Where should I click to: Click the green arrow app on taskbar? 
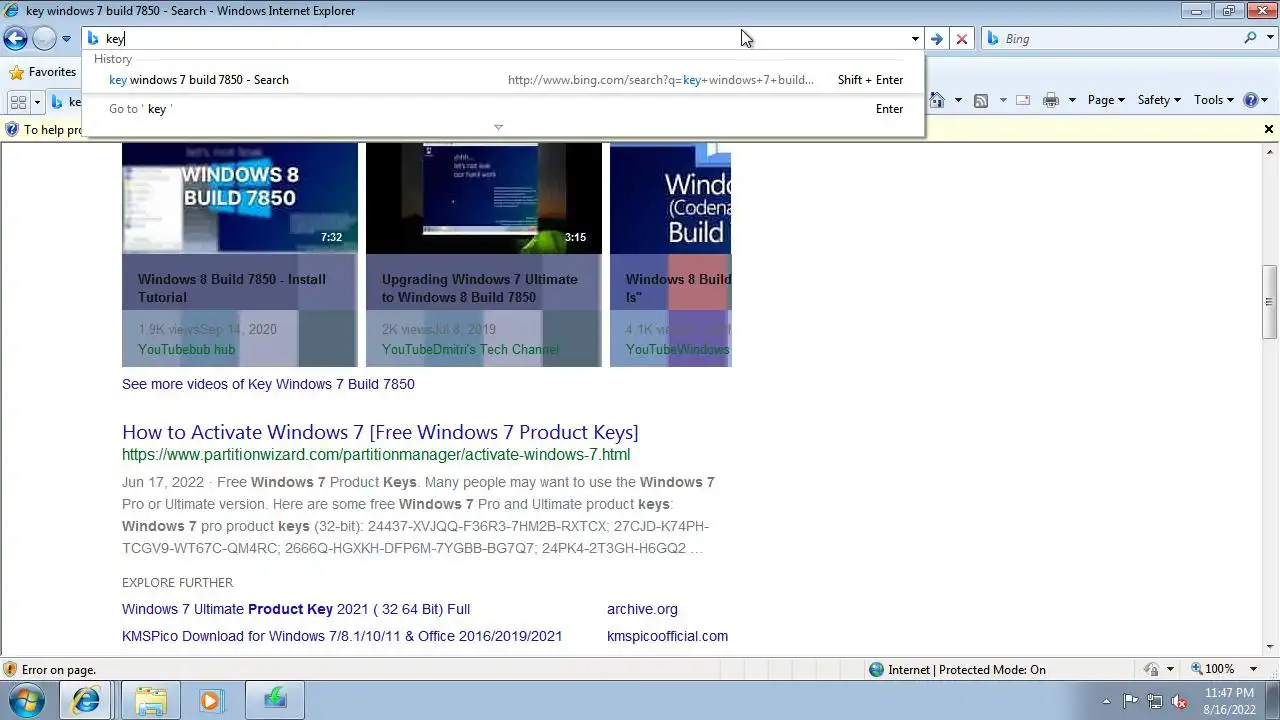[x=275, y=701]
